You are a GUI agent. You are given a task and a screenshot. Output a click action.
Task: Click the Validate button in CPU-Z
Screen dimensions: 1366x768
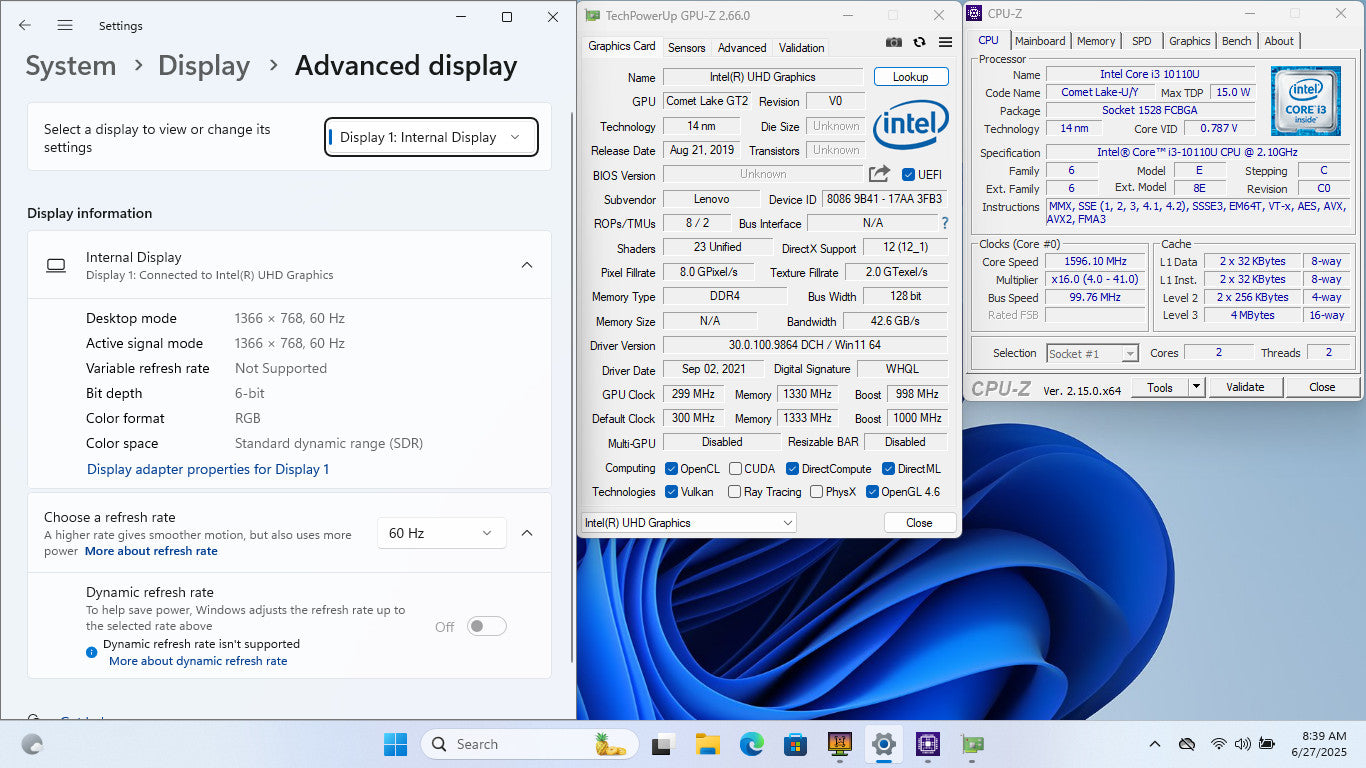(x=1245, y=387)
